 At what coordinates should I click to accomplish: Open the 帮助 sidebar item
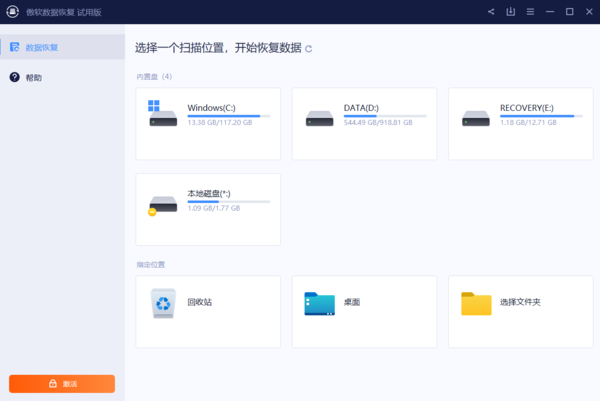[x=34, y=77]
